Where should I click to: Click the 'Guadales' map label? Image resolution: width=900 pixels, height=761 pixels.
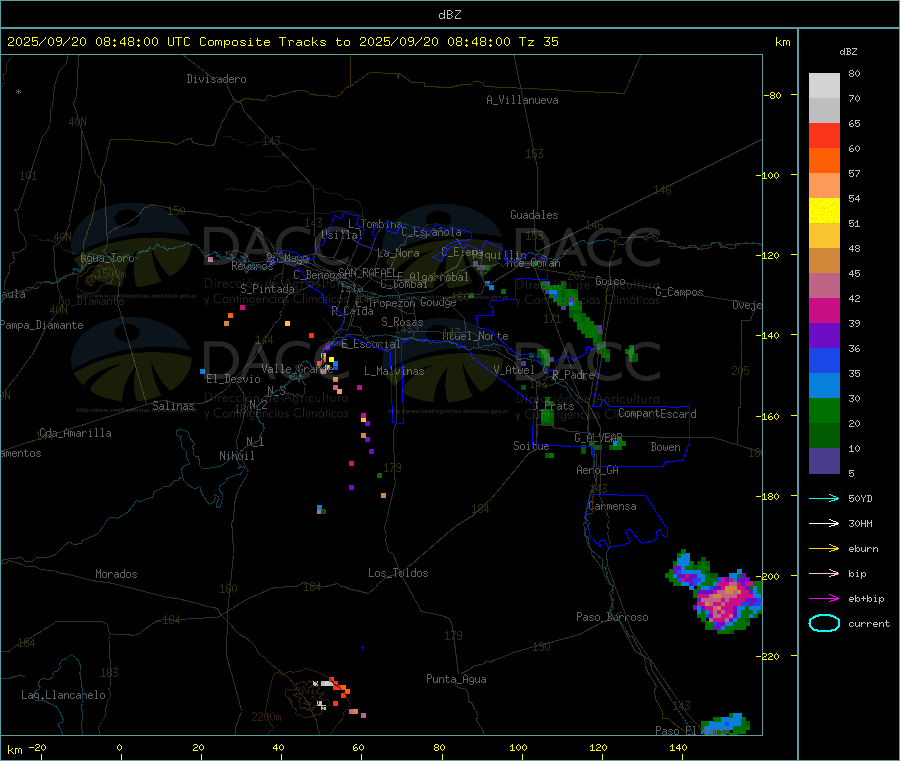pos(534,215)
